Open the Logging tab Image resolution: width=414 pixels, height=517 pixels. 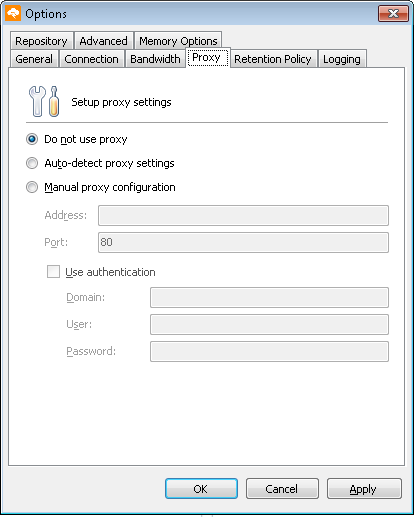coord(342,59)
